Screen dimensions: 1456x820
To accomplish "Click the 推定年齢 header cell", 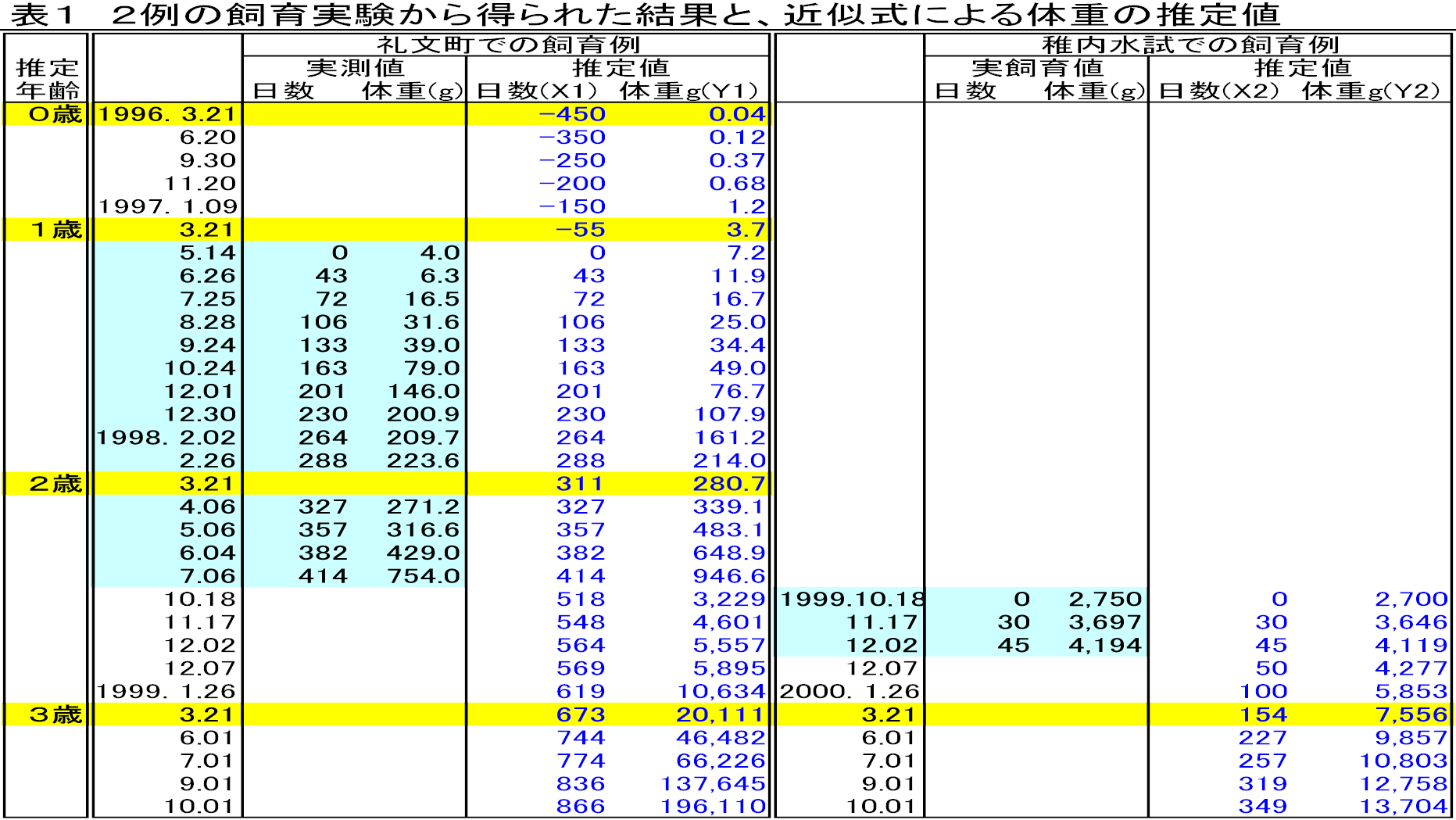I will 47,79.
